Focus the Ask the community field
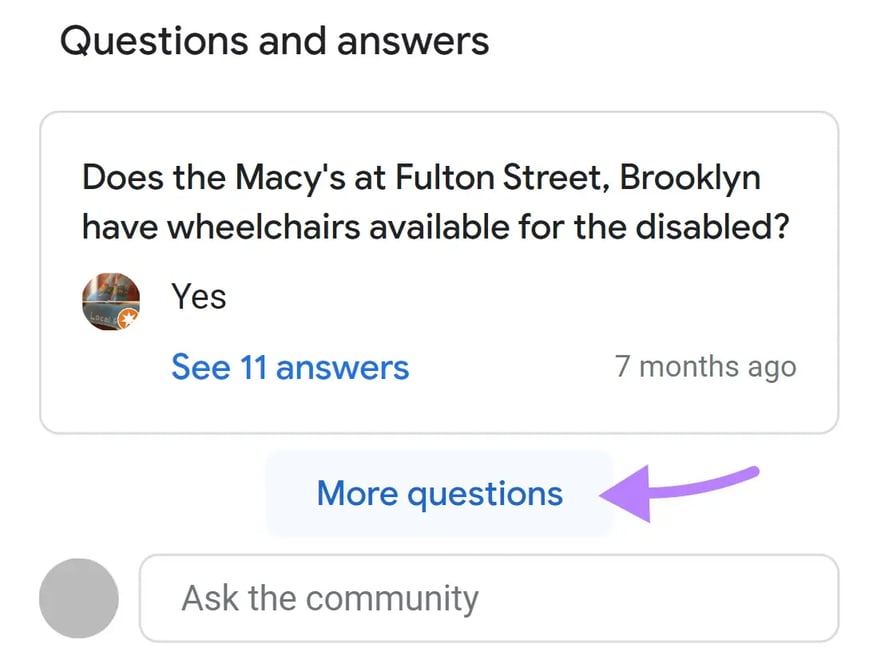 [489, 598]
